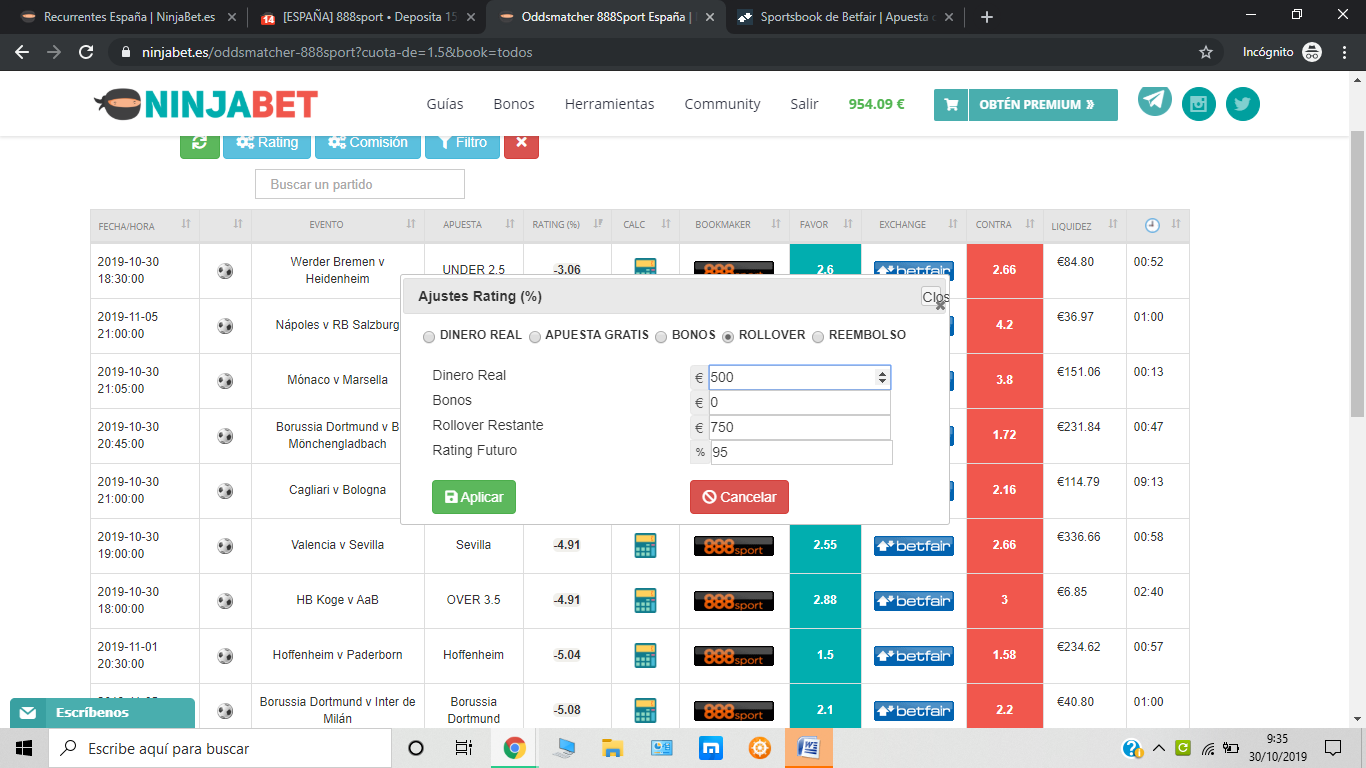Select the REEMBOLSO radio option

[x=818, y=336]
